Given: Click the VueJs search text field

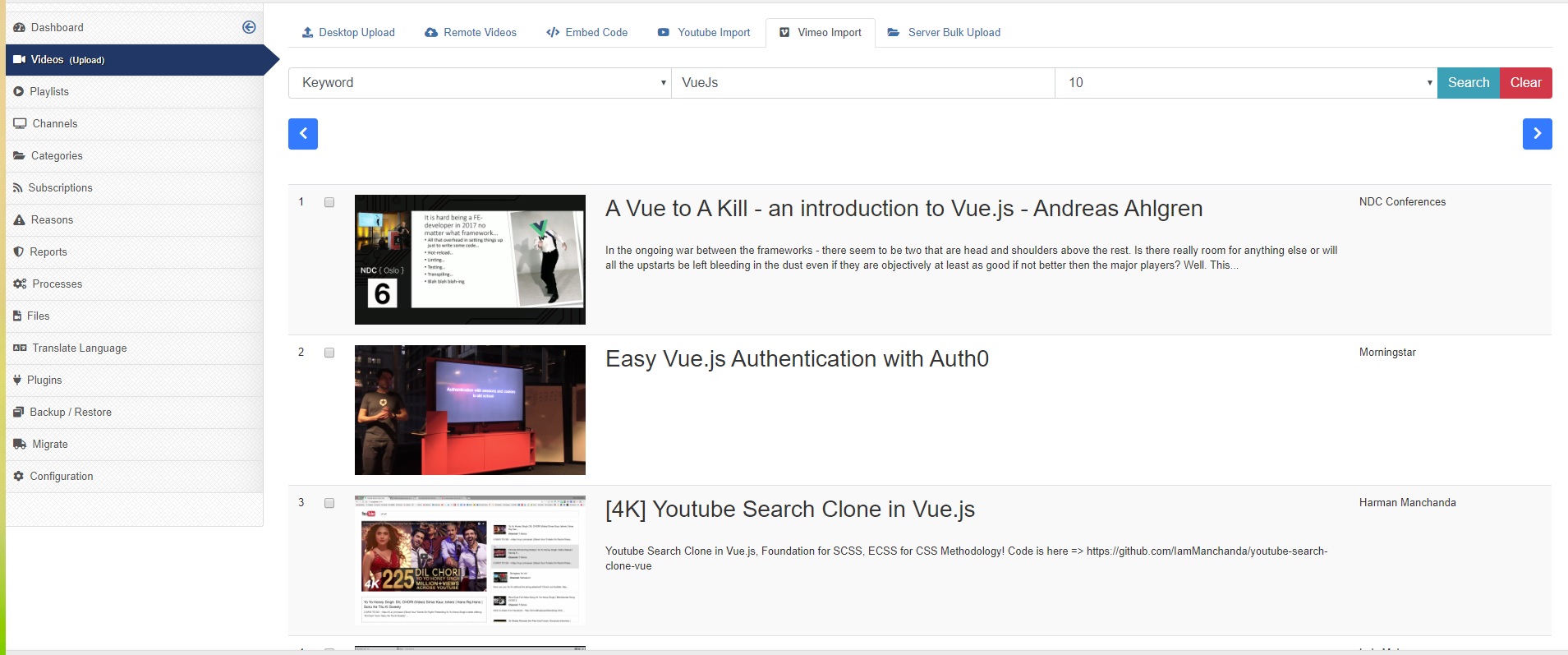Looking at the screenshot, I should point(863,83).
